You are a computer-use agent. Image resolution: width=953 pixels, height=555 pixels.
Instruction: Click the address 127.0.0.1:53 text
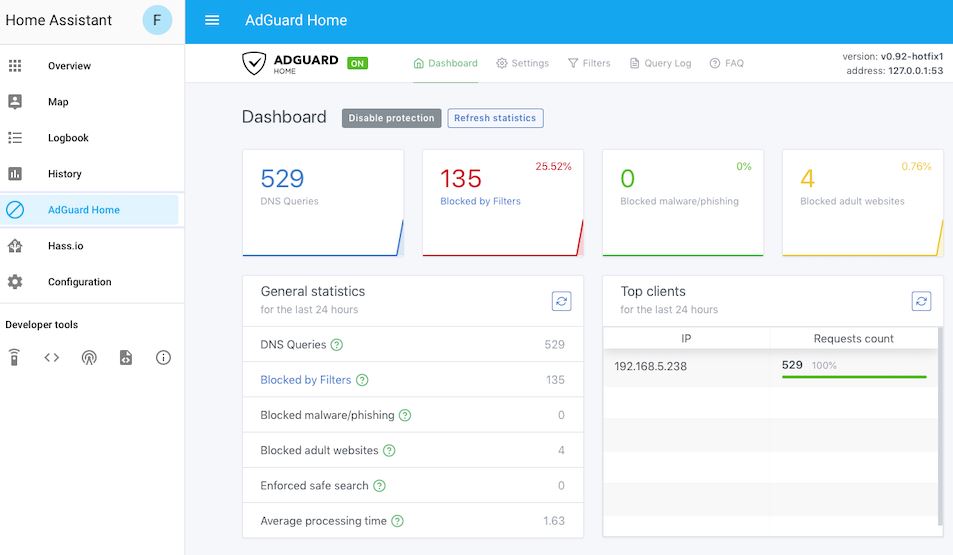point(895,71)
